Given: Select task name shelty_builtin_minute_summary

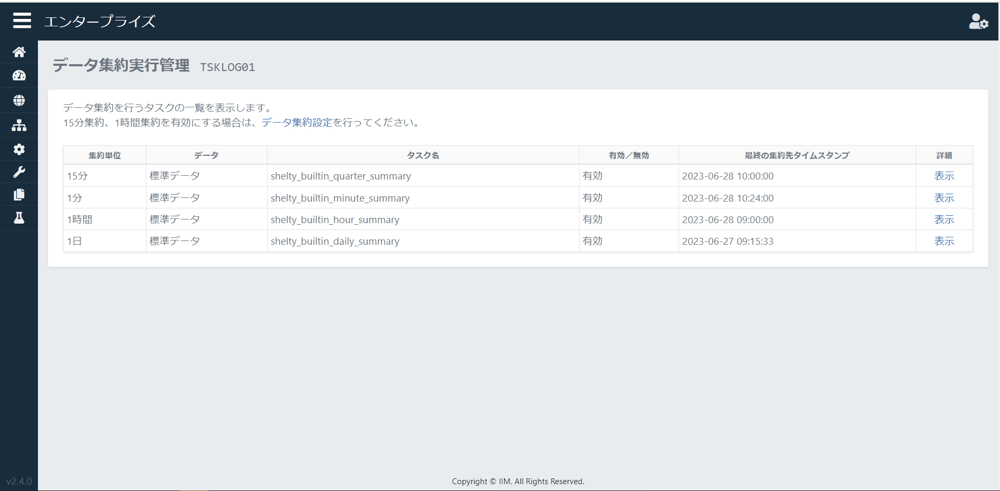Looking at the screenshot, I should click(x=340, y=198).
